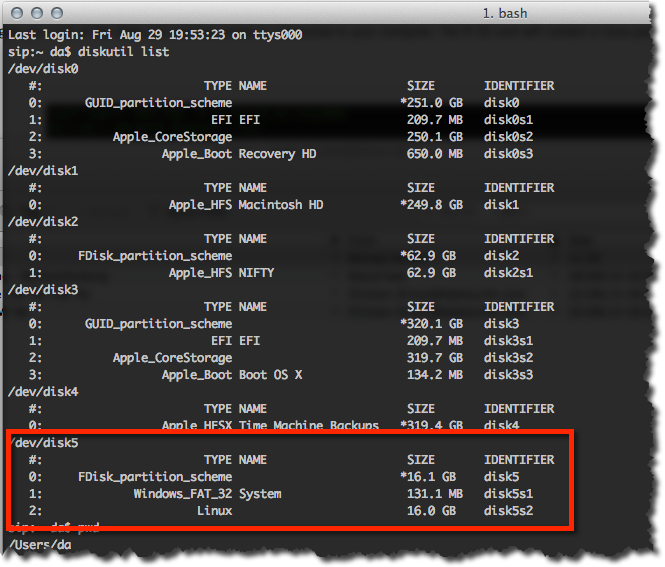Image resolution: width=665 pixels, height=567 pixels.
Task: Click the '1. bash' window title
Action: tap(505, 14)
